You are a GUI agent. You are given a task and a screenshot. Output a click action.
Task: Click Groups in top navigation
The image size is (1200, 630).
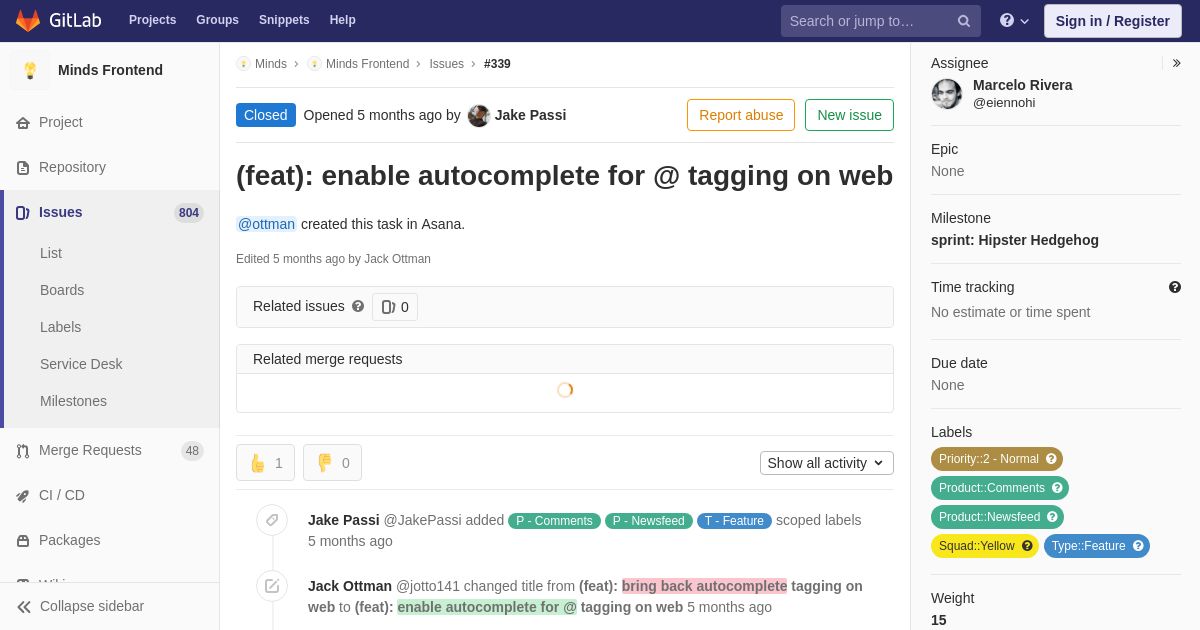pos(217,20)
